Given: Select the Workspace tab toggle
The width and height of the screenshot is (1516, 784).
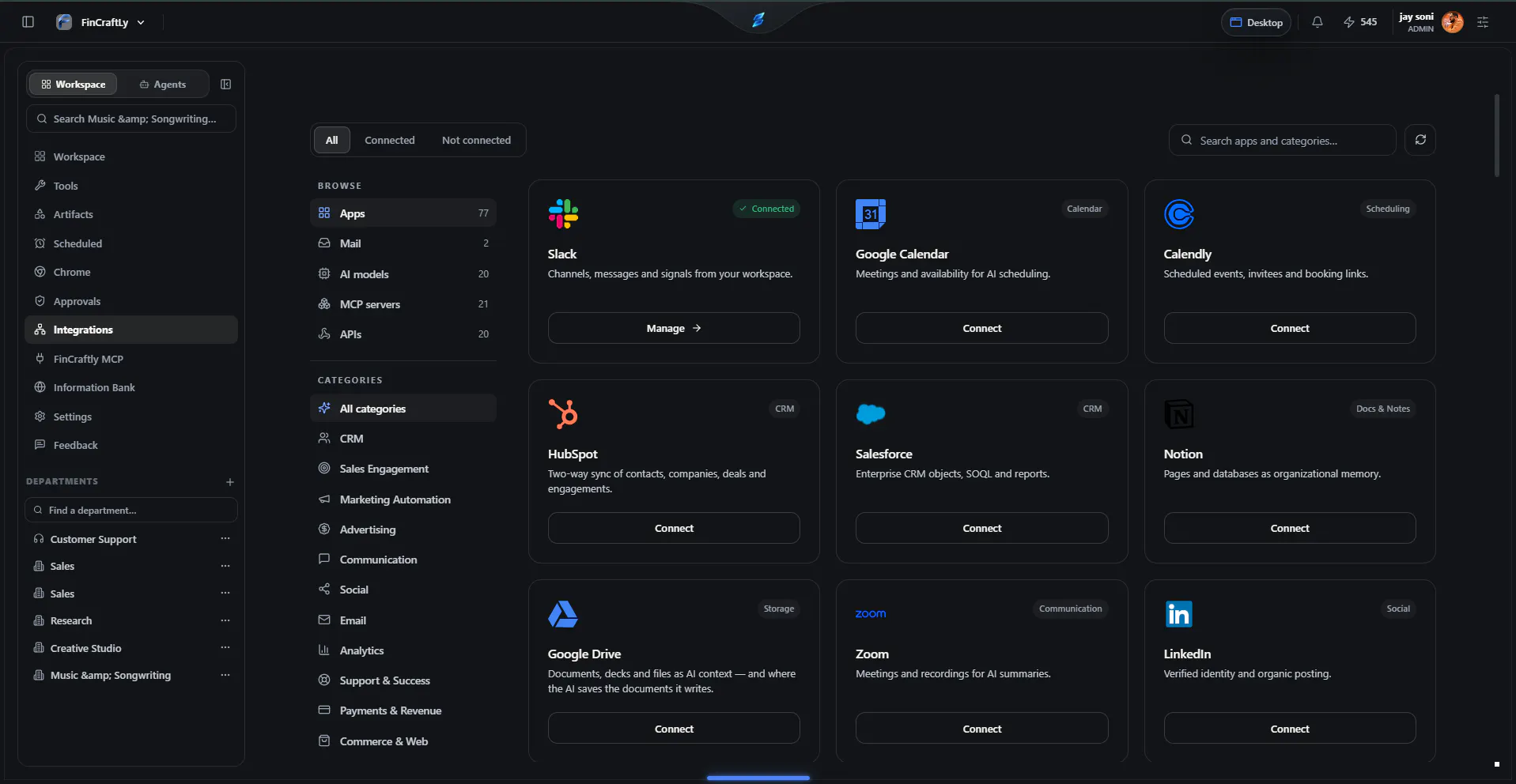Looking at the screenshot, I should (73, 84).
